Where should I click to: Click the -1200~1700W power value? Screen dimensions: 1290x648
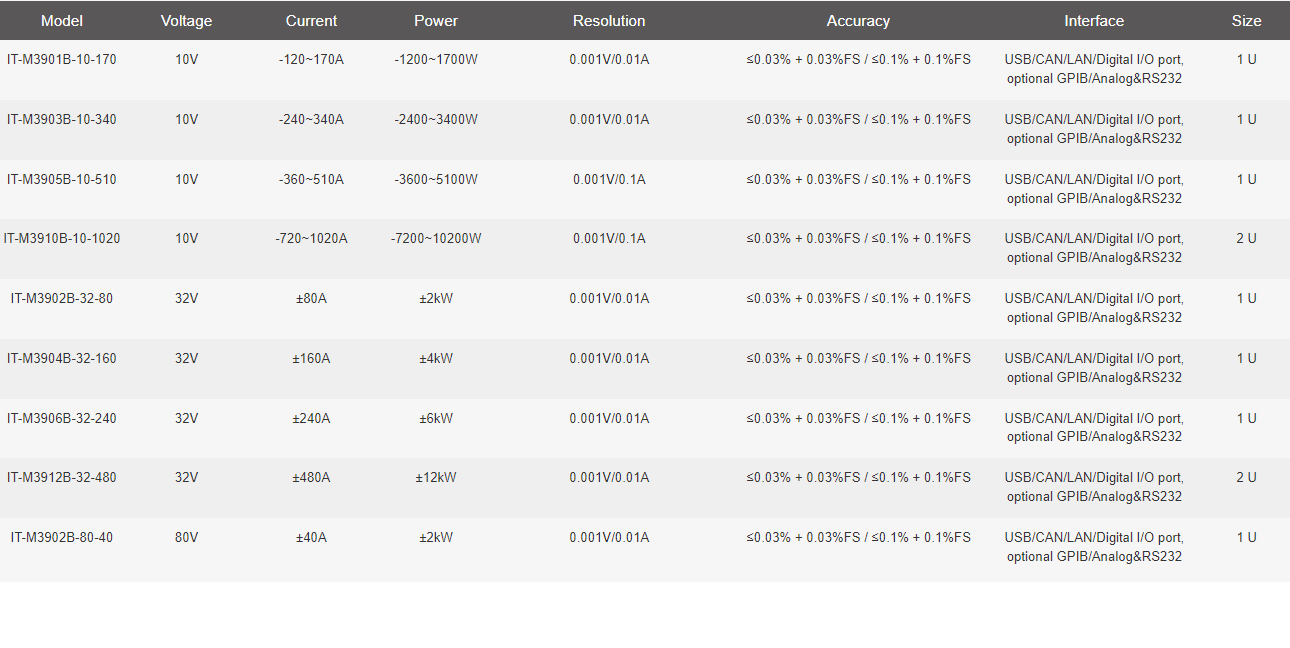click(436, 59)
